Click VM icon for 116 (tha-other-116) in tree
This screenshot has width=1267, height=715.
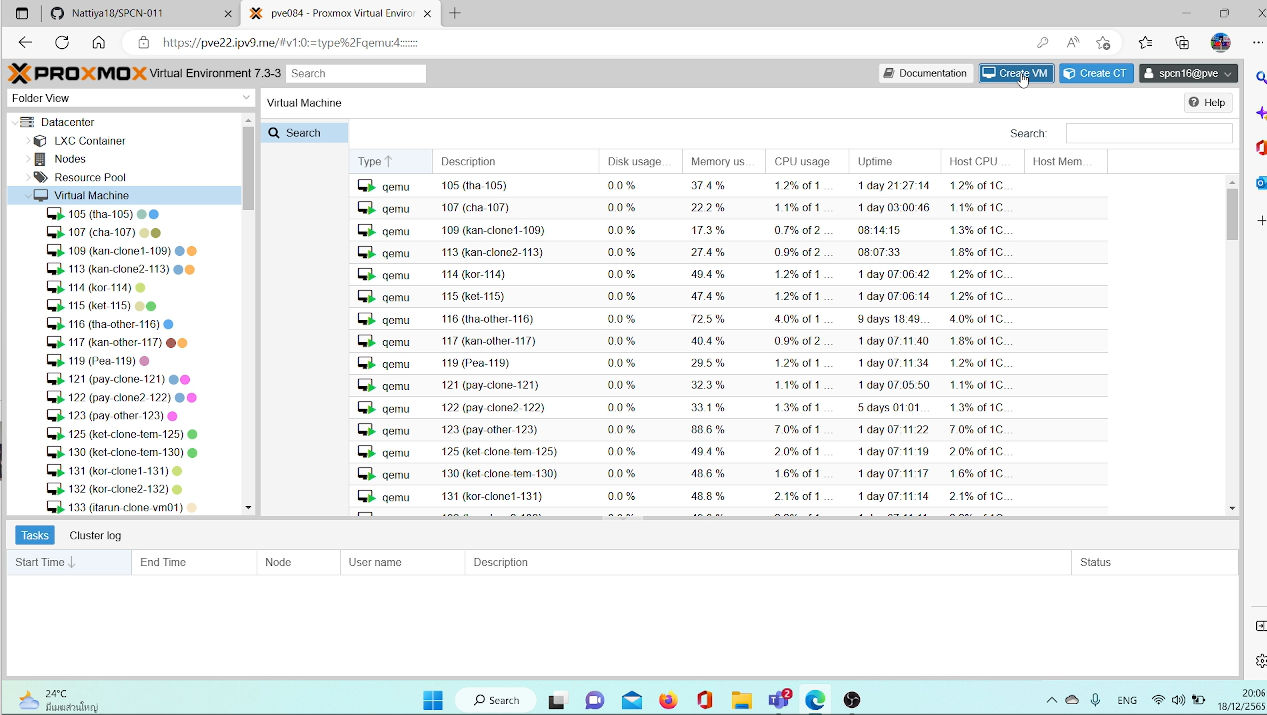pos(56,324)
